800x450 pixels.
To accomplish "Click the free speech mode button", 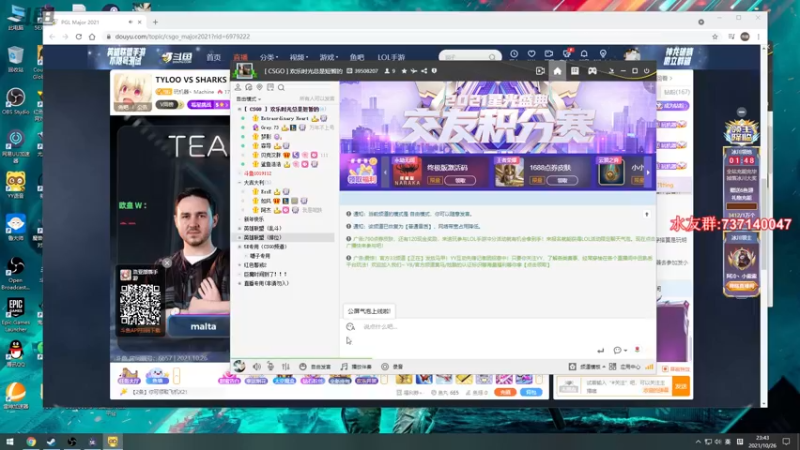I will coord(315,366).
